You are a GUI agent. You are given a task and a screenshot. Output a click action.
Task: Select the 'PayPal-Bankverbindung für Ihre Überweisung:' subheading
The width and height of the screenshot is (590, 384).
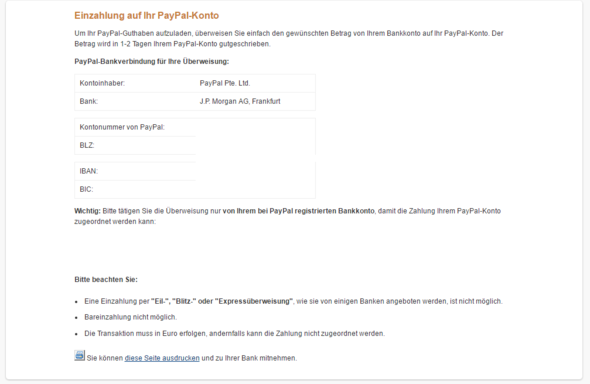pyautogui.click(x=152, y=61)
